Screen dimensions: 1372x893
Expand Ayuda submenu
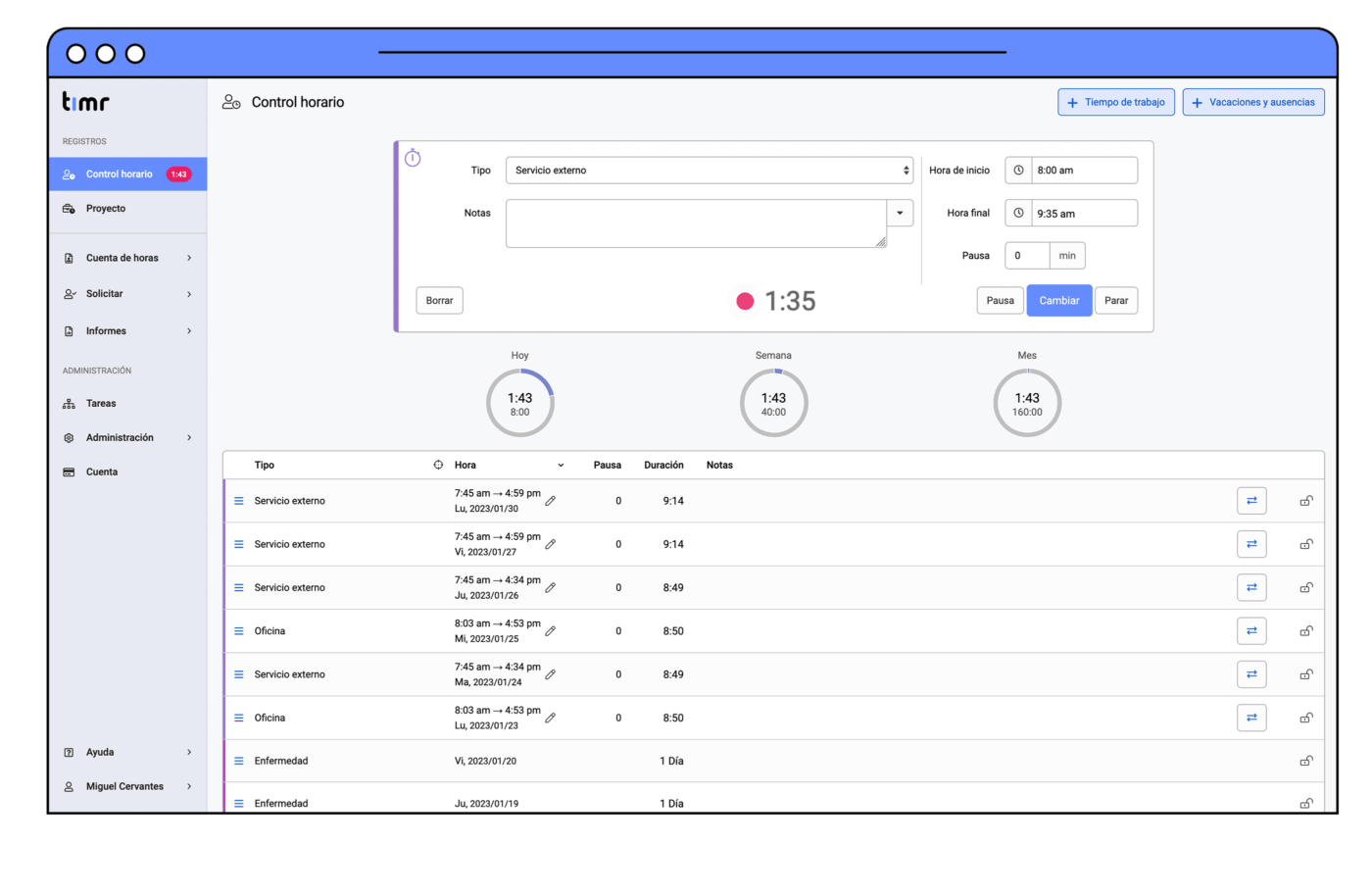click(x=189, y=753)
